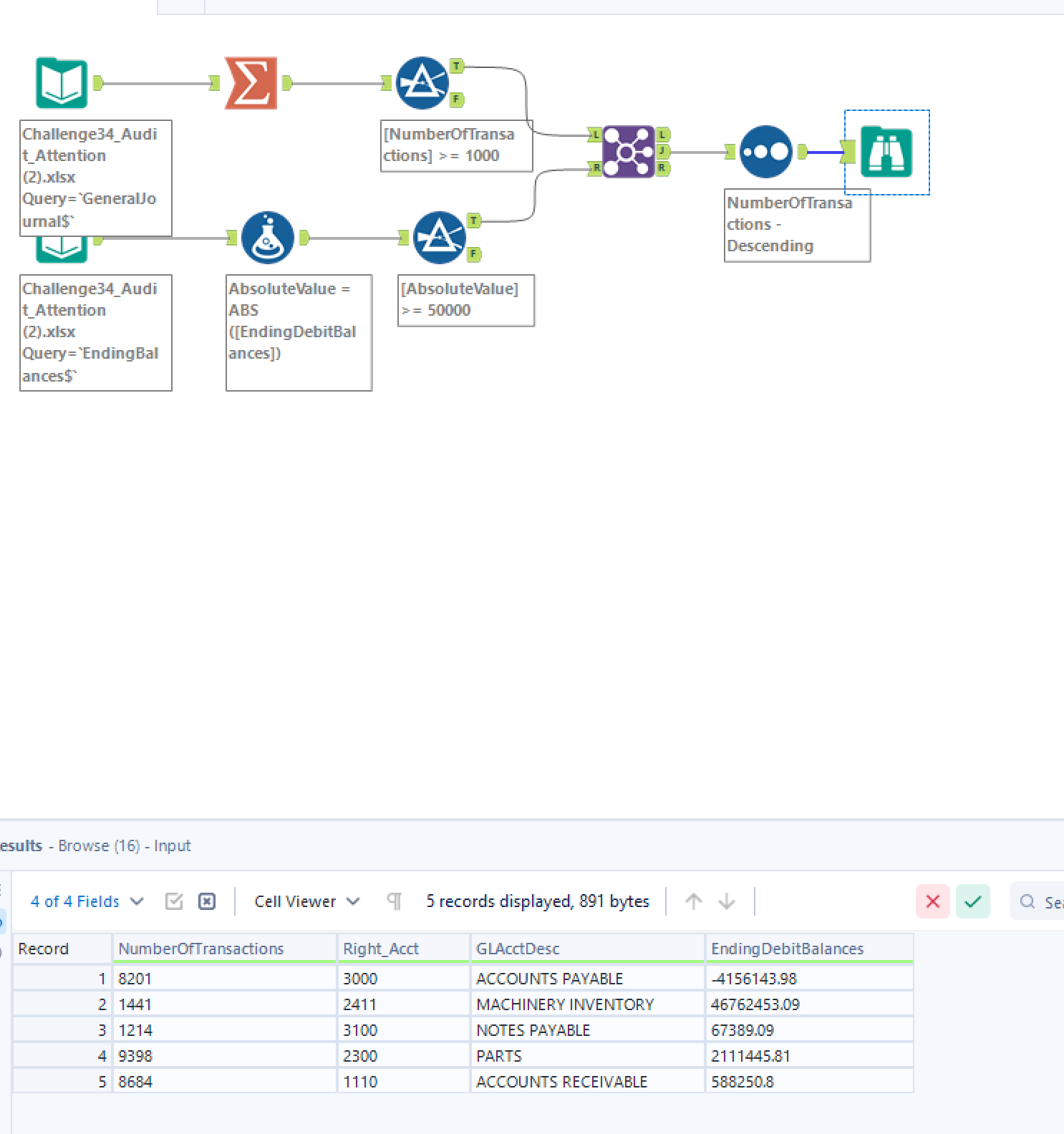Screen dimensions: 1064x1134
Task: Toggle the show whitespace paragraph icon
Action: coord(394,901)
